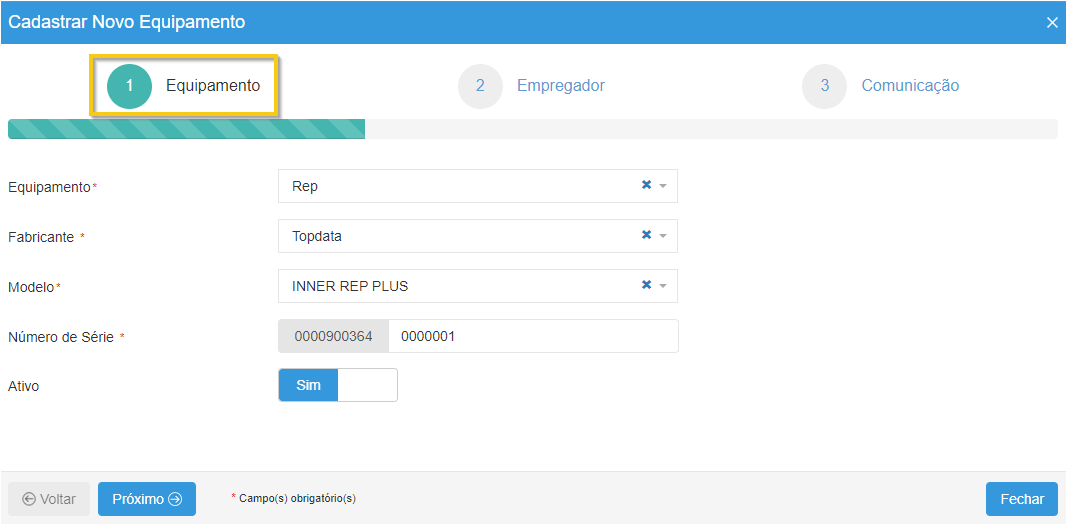
Task: Click the Voltar button
Action: point(49,499)
